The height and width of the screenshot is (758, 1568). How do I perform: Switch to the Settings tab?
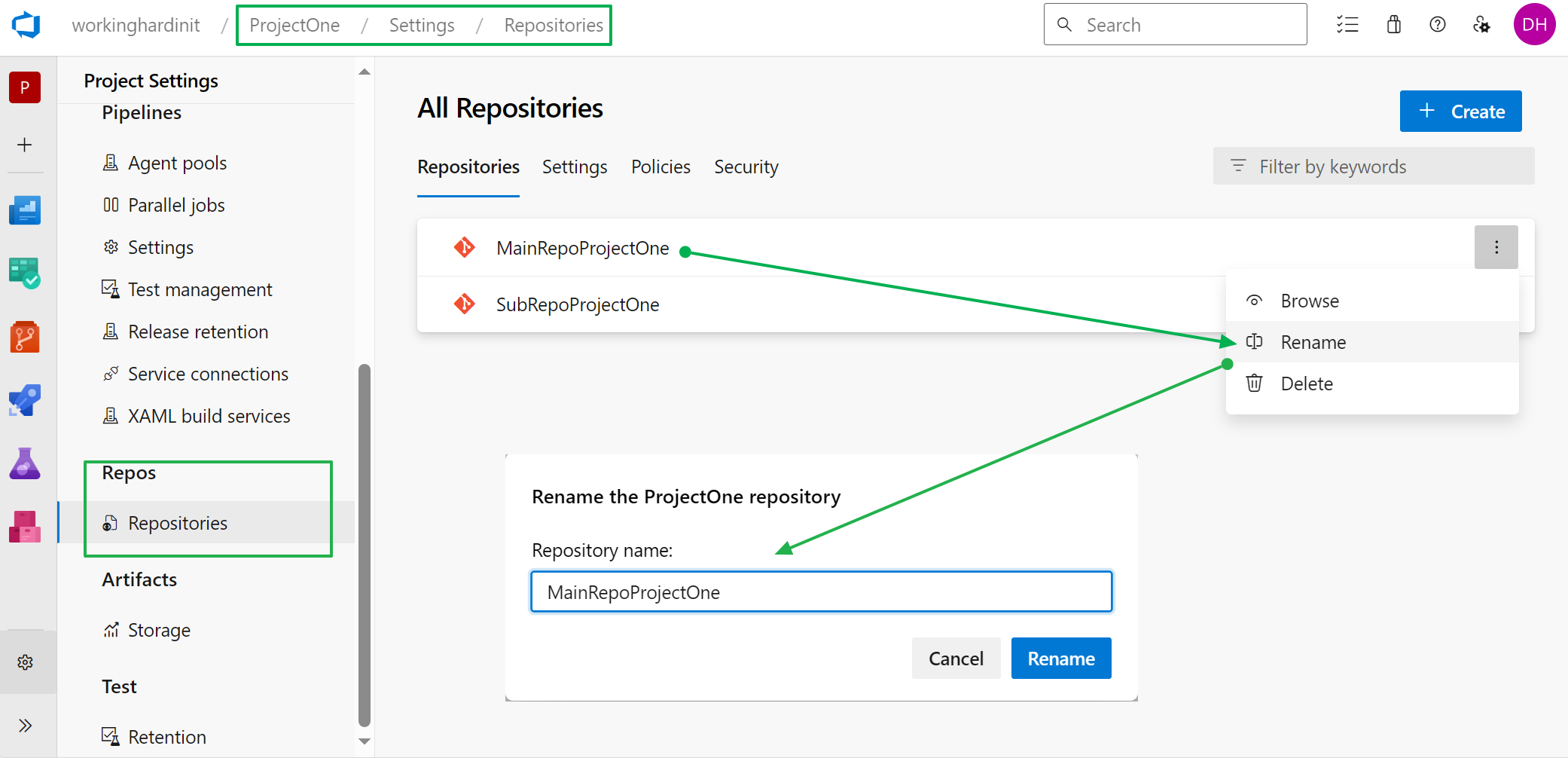point(575,167)
